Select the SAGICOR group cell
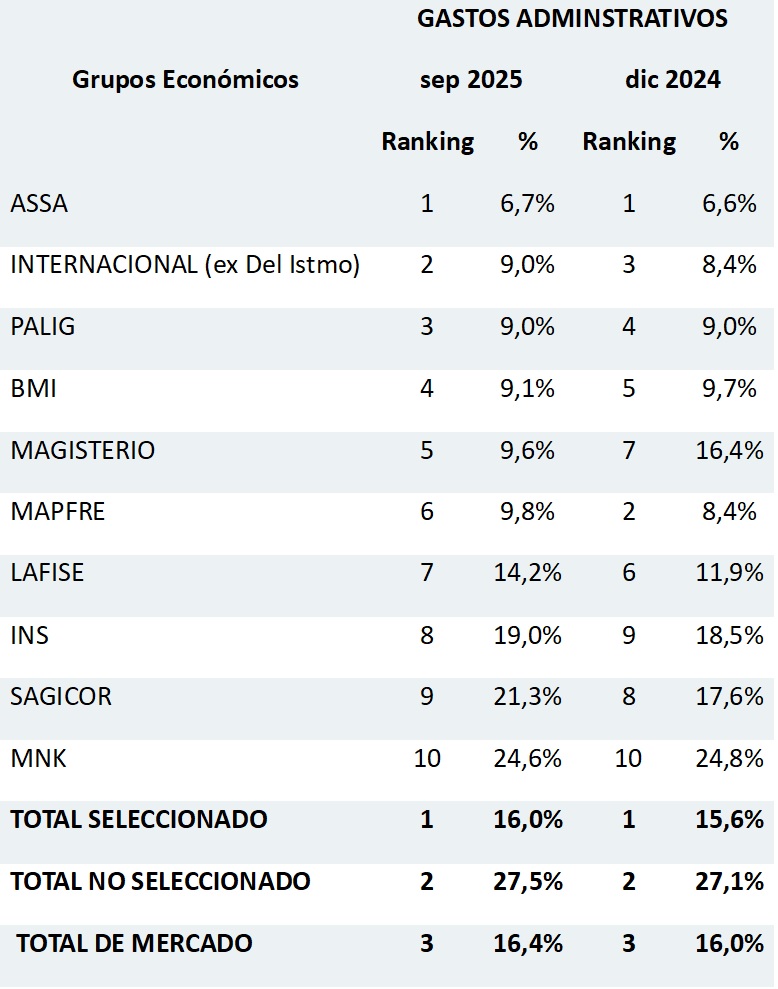The width and height of the screenshot is (778, 989). [x=61, y=697]
